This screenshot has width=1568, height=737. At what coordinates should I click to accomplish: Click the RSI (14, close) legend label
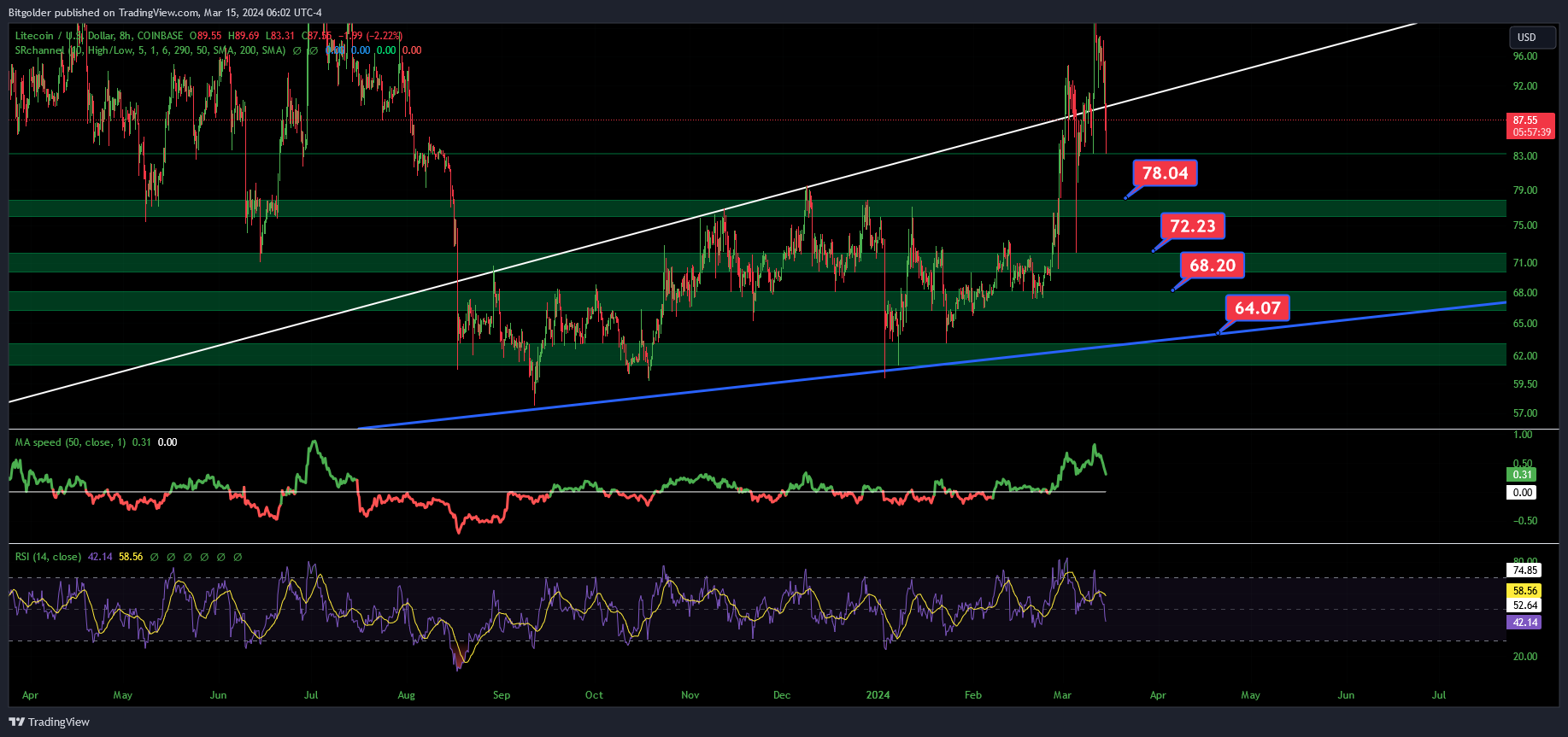(x=48, y=557)
